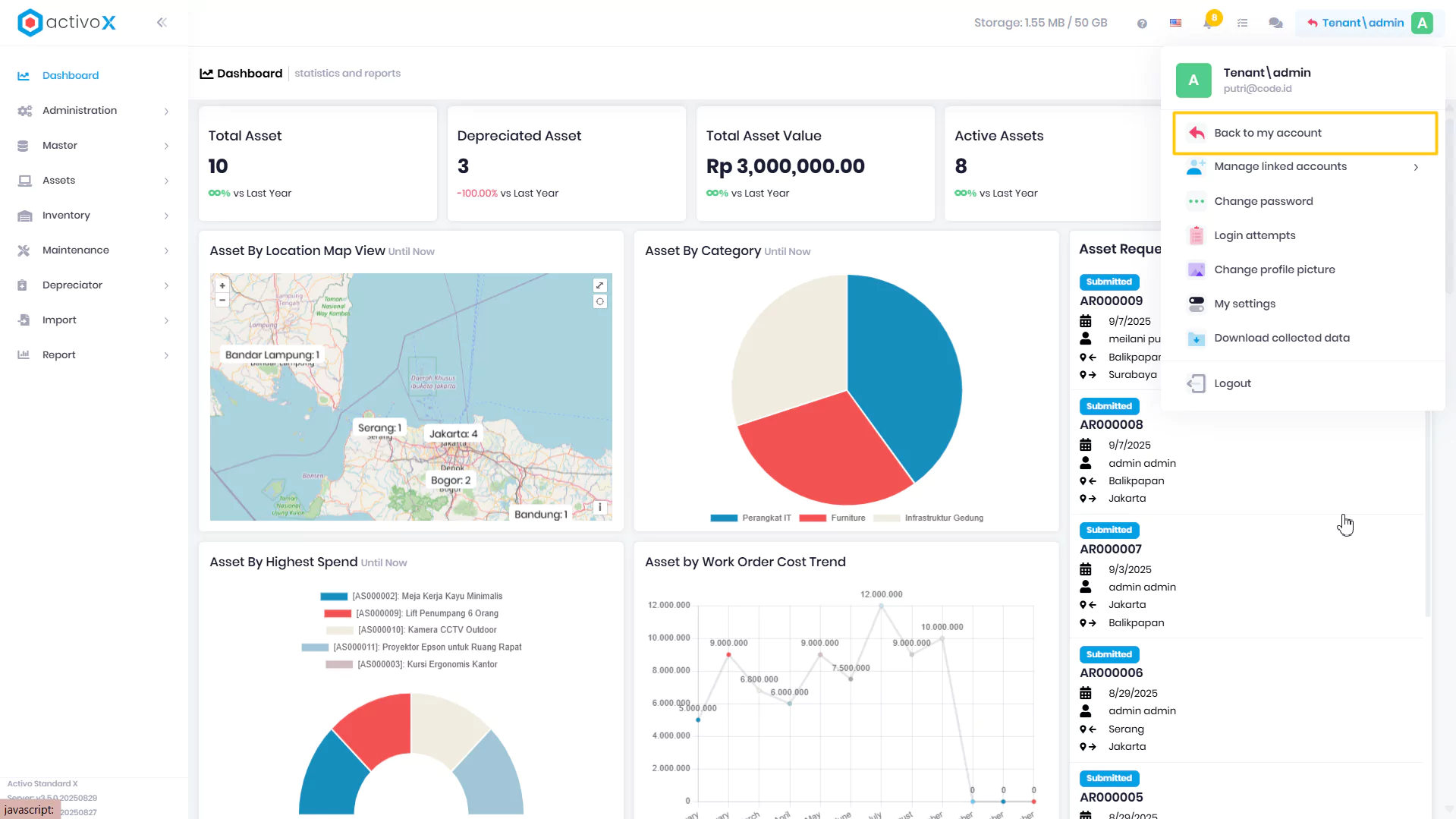Image resolution: width=1456 pixels, height=819 pixels.
Task: Expand the Administration menu chevron
Action: (166, 112)
